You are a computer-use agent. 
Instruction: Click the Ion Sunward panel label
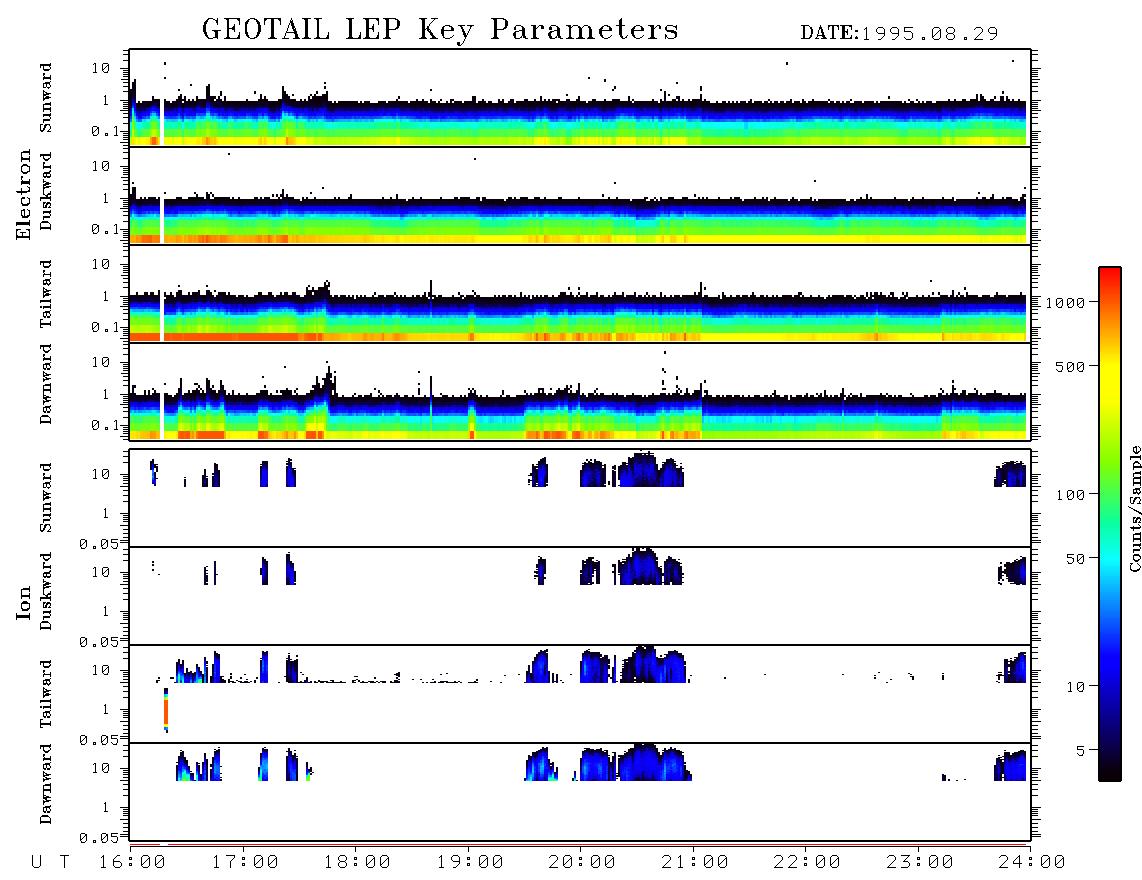click(x=46, y=498)
